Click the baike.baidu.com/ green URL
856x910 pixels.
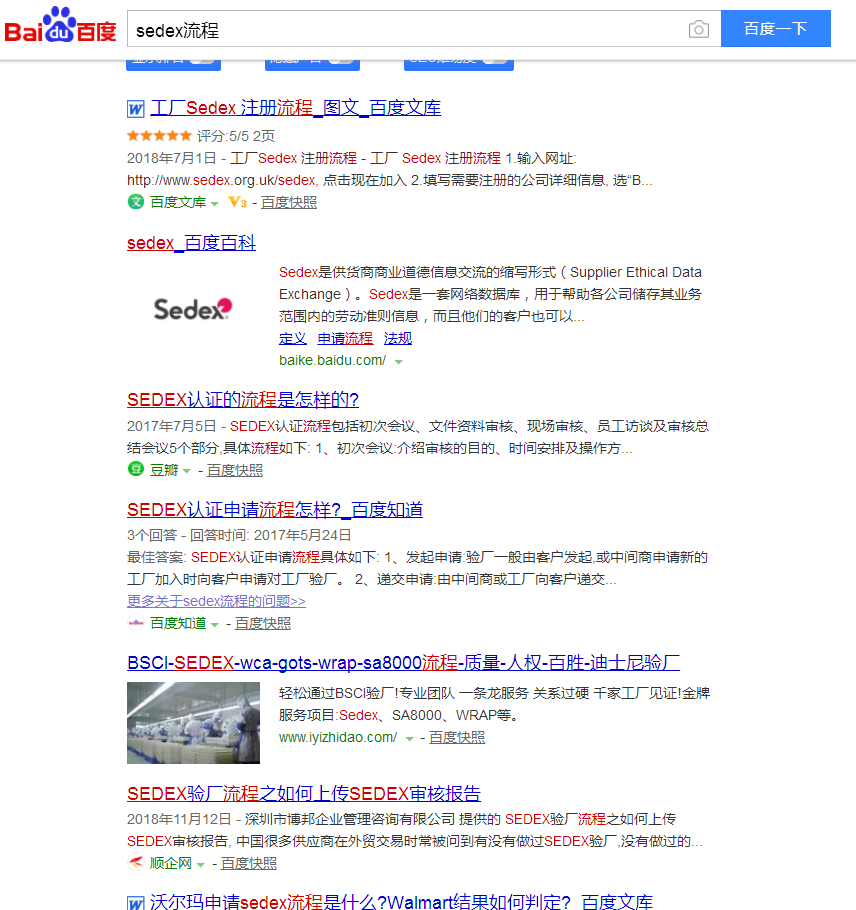tap(333, 360)
